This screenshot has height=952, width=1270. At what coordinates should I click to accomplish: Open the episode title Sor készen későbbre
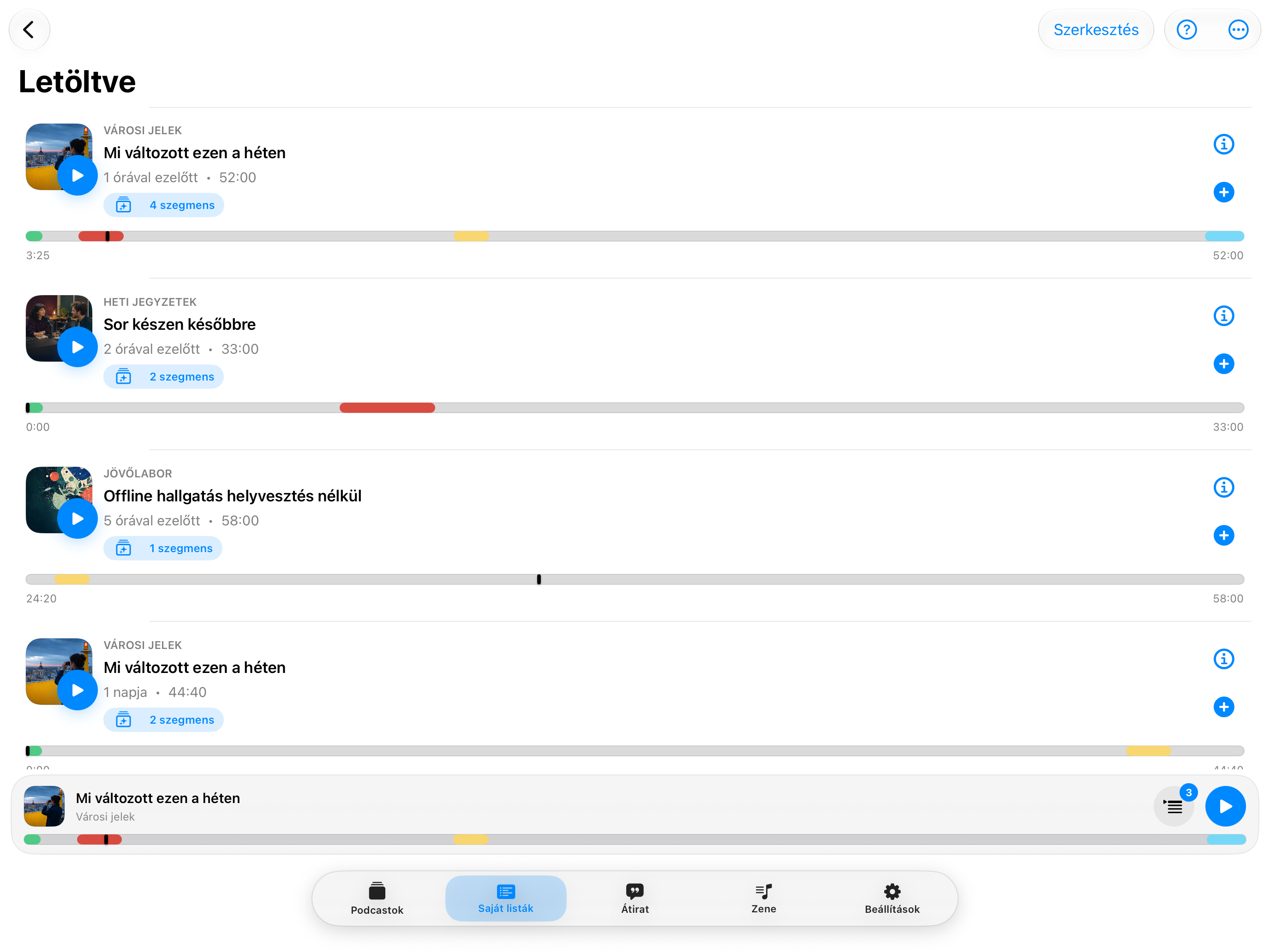[x=179, y=324]
